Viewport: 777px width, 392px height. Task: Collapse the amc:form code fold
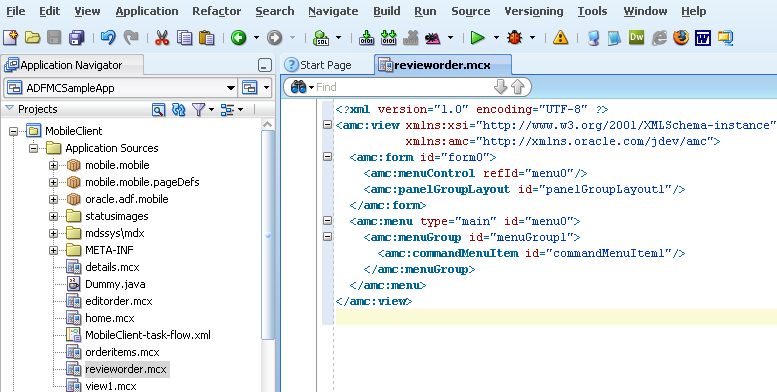pos(328,157)
